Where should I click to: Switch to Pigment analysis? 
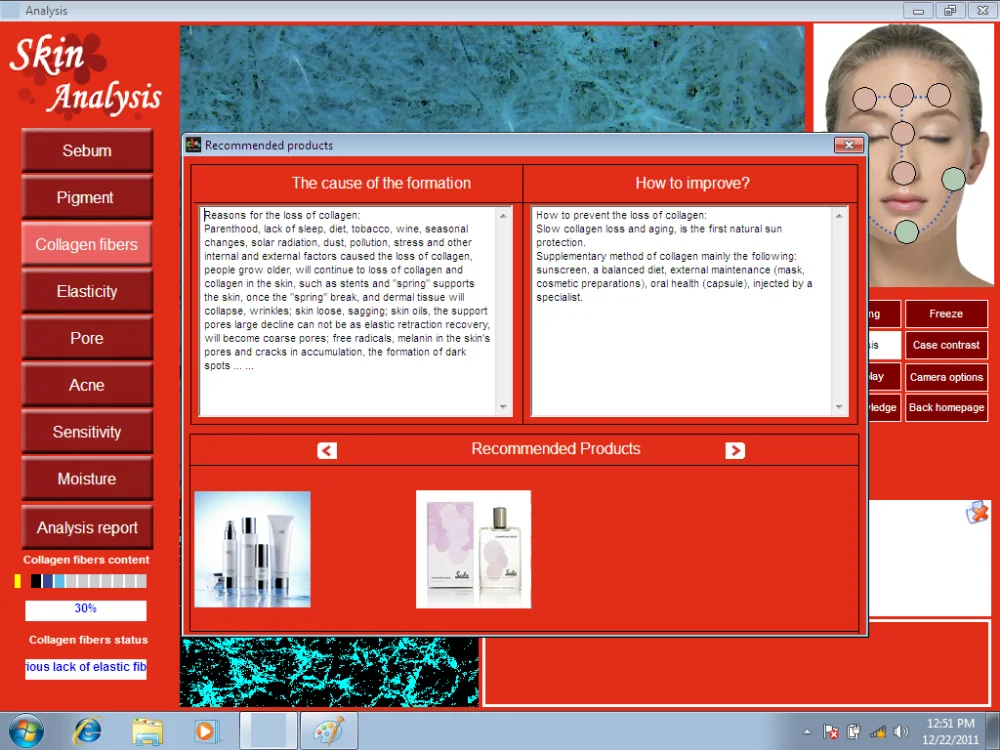[87, 198]
